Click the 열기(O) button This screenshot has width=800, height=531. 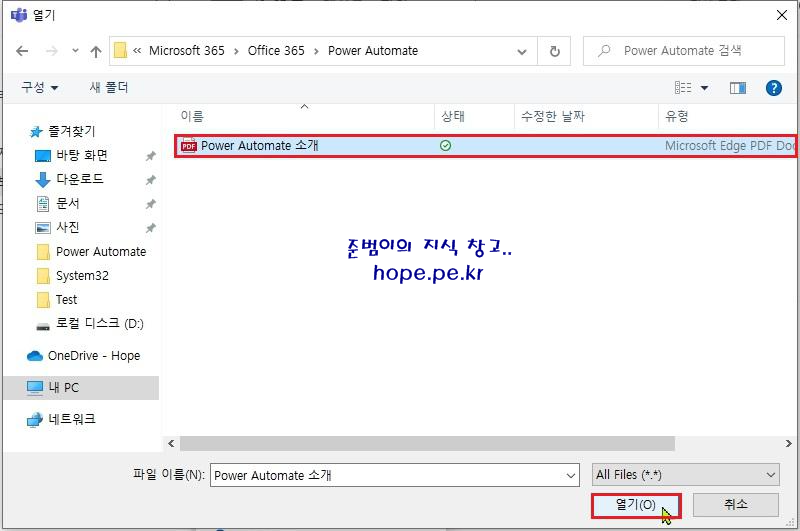coord(636,505)
